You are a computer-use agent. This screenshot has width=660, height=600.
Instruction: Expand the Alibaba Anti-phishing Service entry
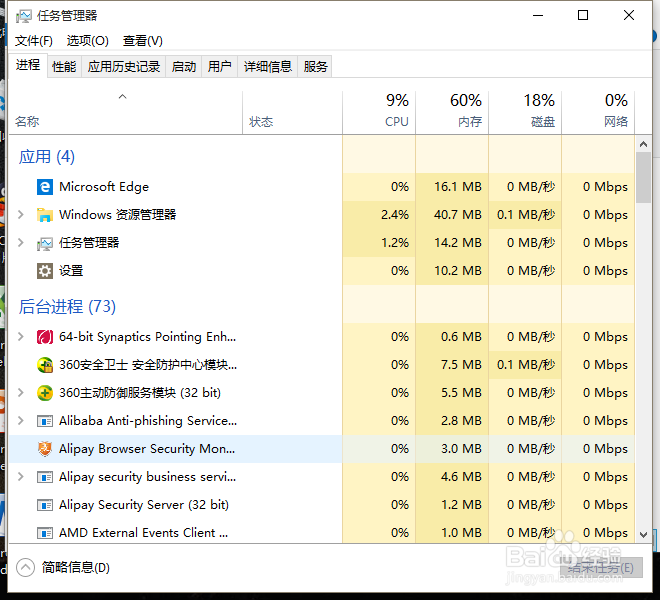(21, 421)
